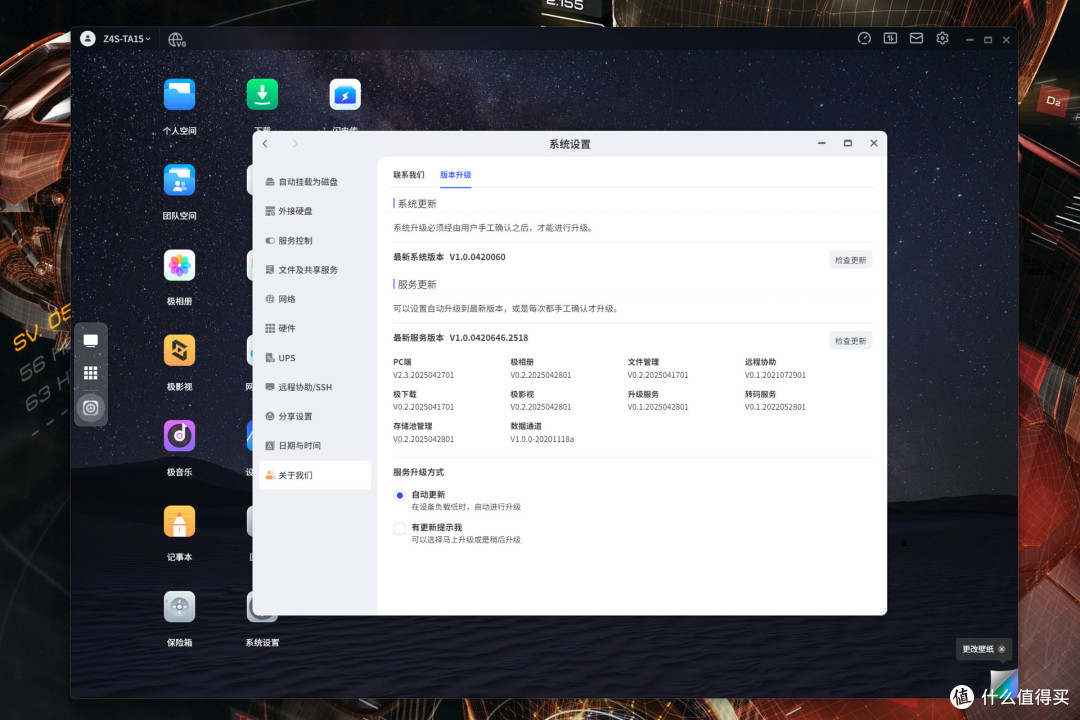Open the performance gauge icon in top bar
Image resolution: width=1080 pixels, height=720 pixels.
[864, 39]
